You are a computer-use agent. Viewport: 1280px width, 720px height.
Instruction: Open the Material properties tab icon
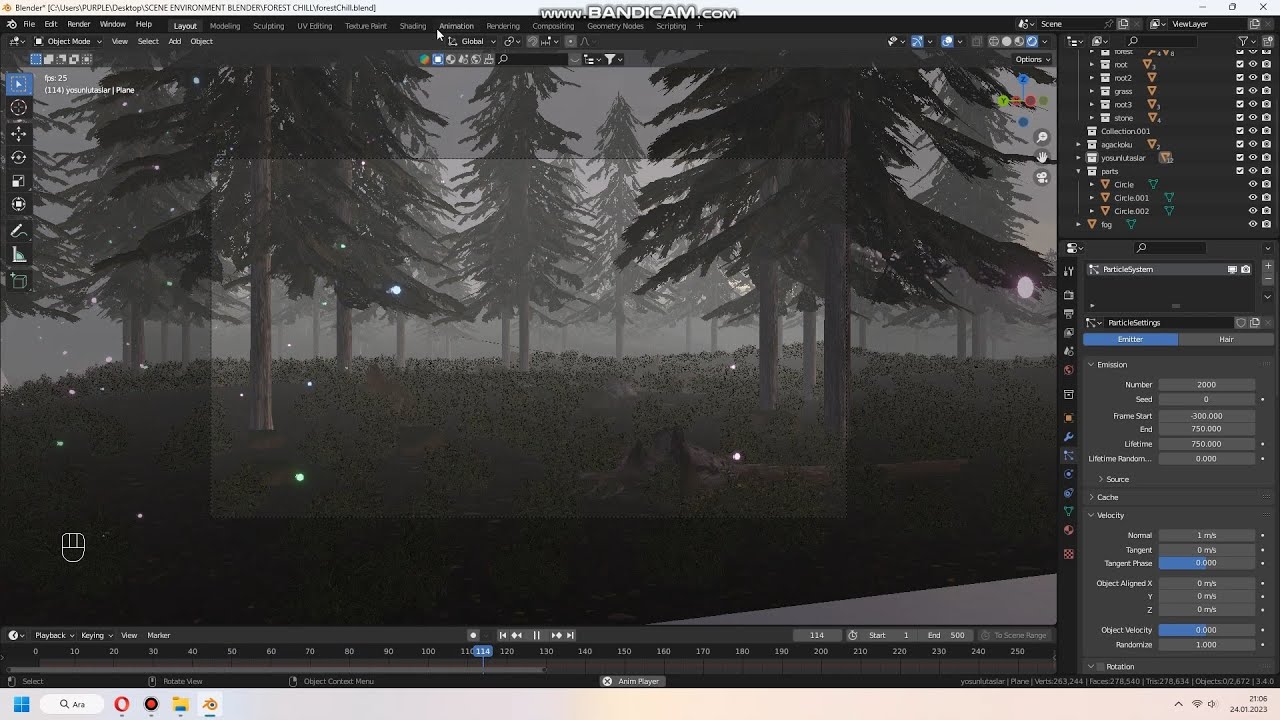[1068, 530]
